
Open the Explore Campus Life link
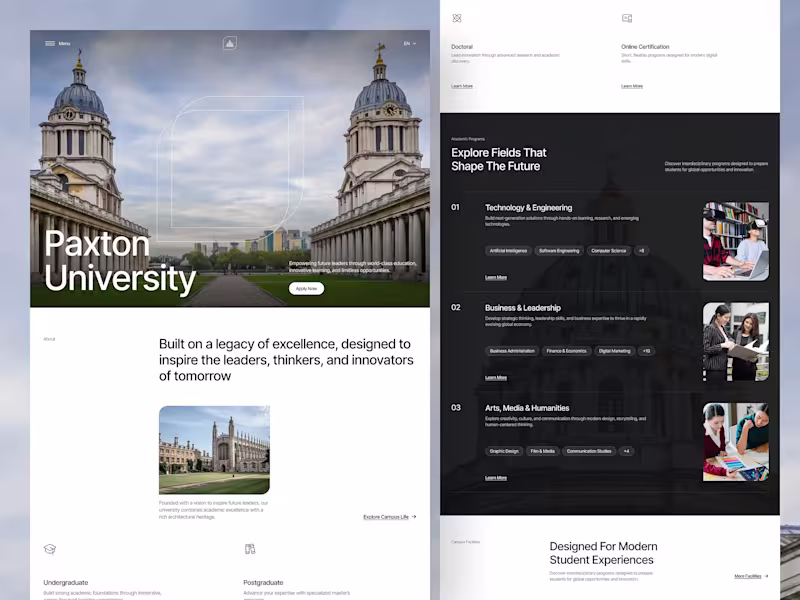click(390, 517)
